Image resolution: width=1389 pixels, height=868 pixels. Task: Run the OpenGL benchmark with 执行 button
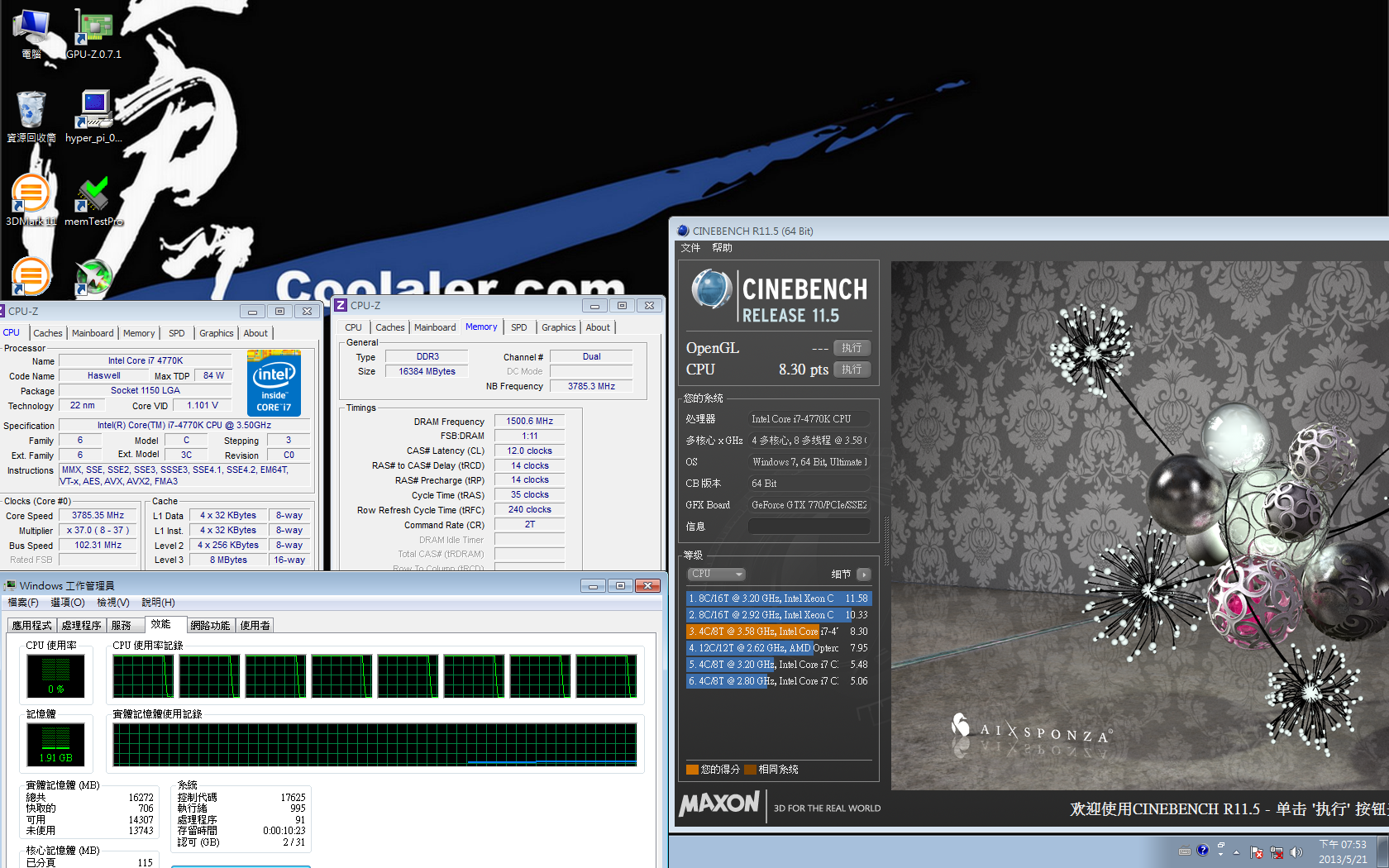[852, 348]
